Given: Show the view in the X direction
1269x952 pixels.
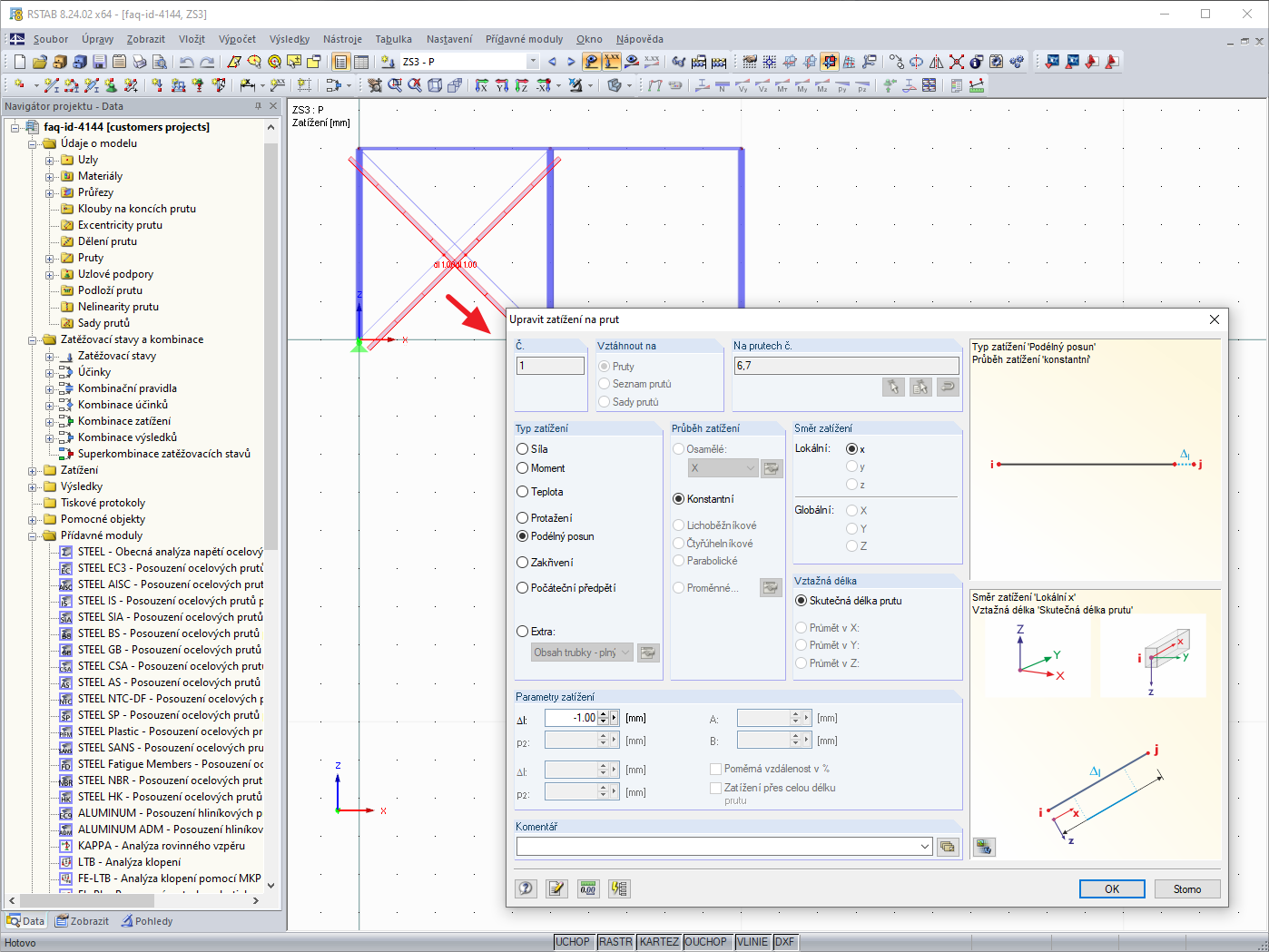Looking at the screenshot, I should (x=481, y=85).
